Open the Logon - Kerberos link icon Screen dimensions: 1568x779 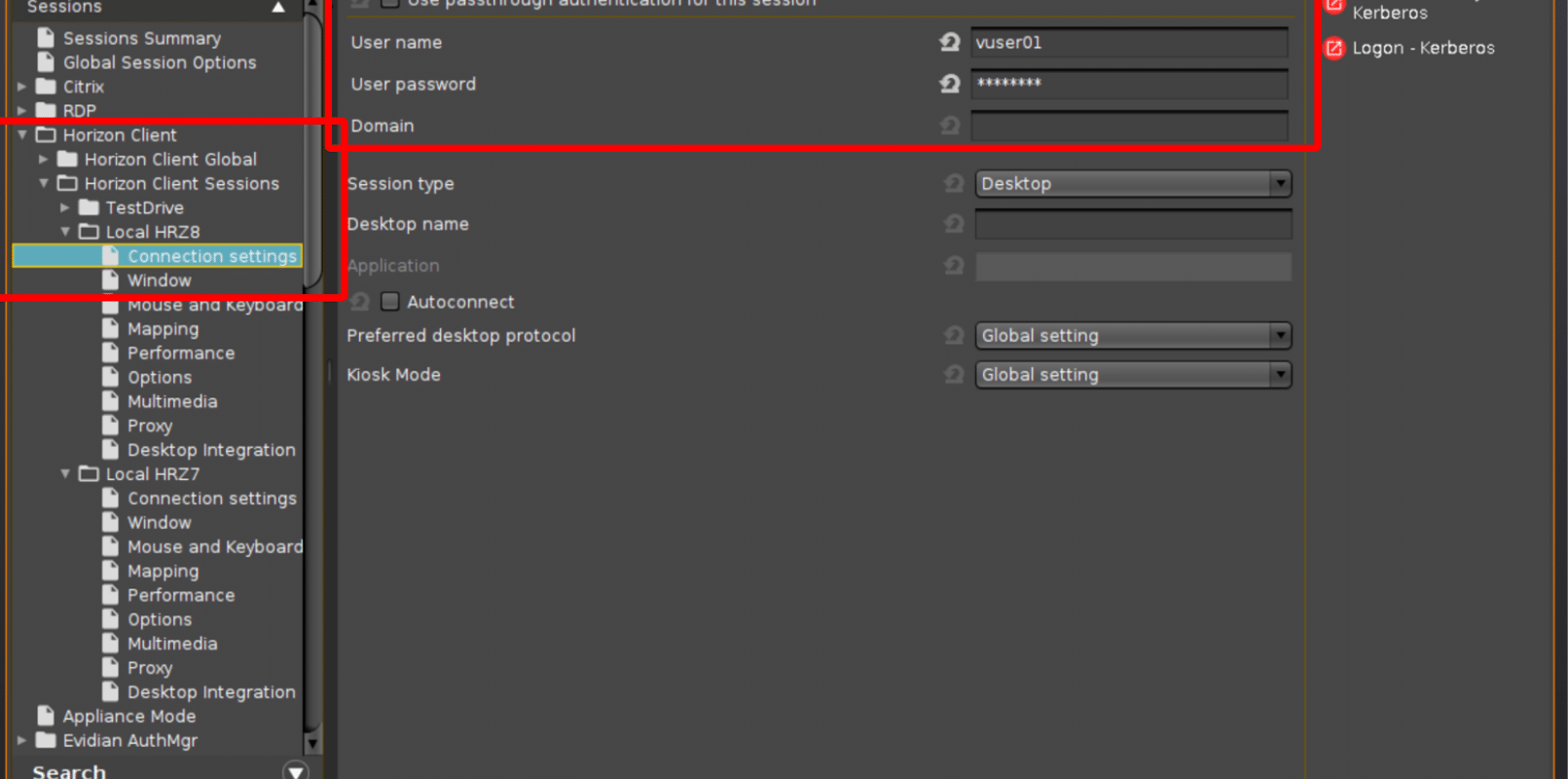[x=1334, y=48]
